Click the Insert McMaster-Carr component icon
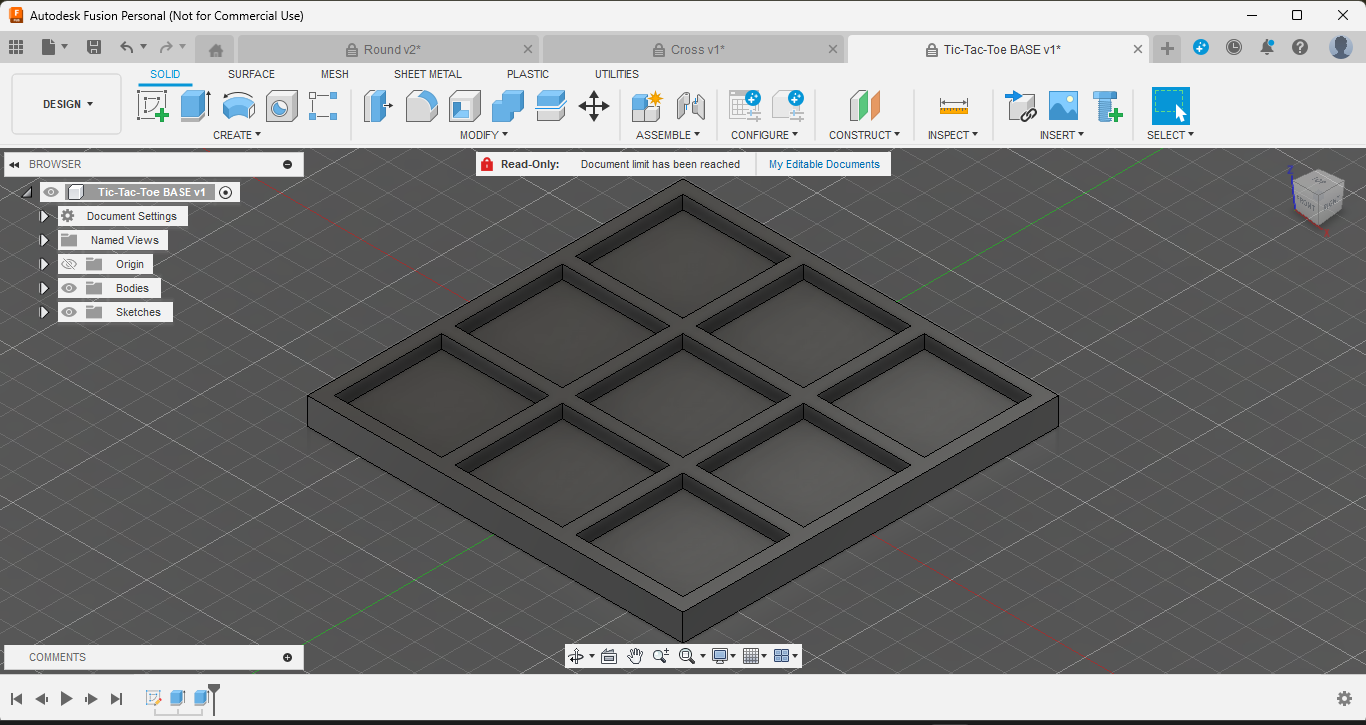 (x=1107, y=106)
